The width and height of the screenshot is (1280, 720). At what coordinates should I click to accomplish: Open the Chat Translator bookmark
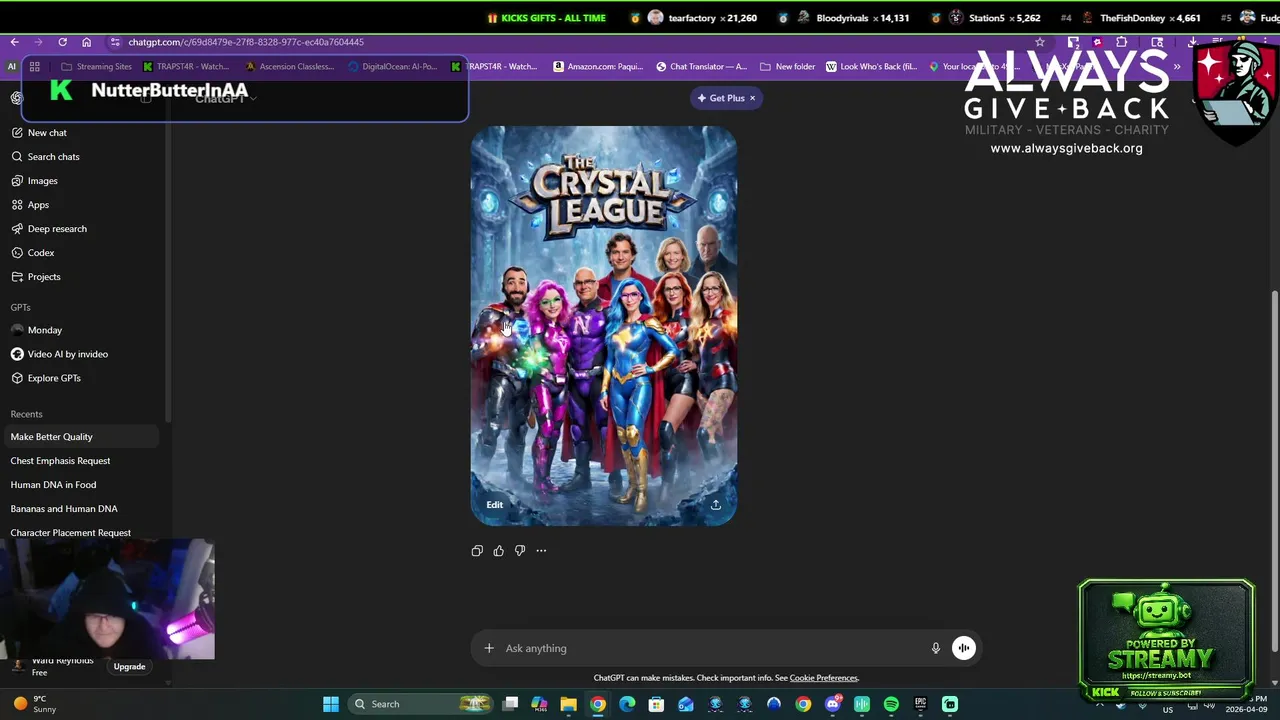(701, 67)
